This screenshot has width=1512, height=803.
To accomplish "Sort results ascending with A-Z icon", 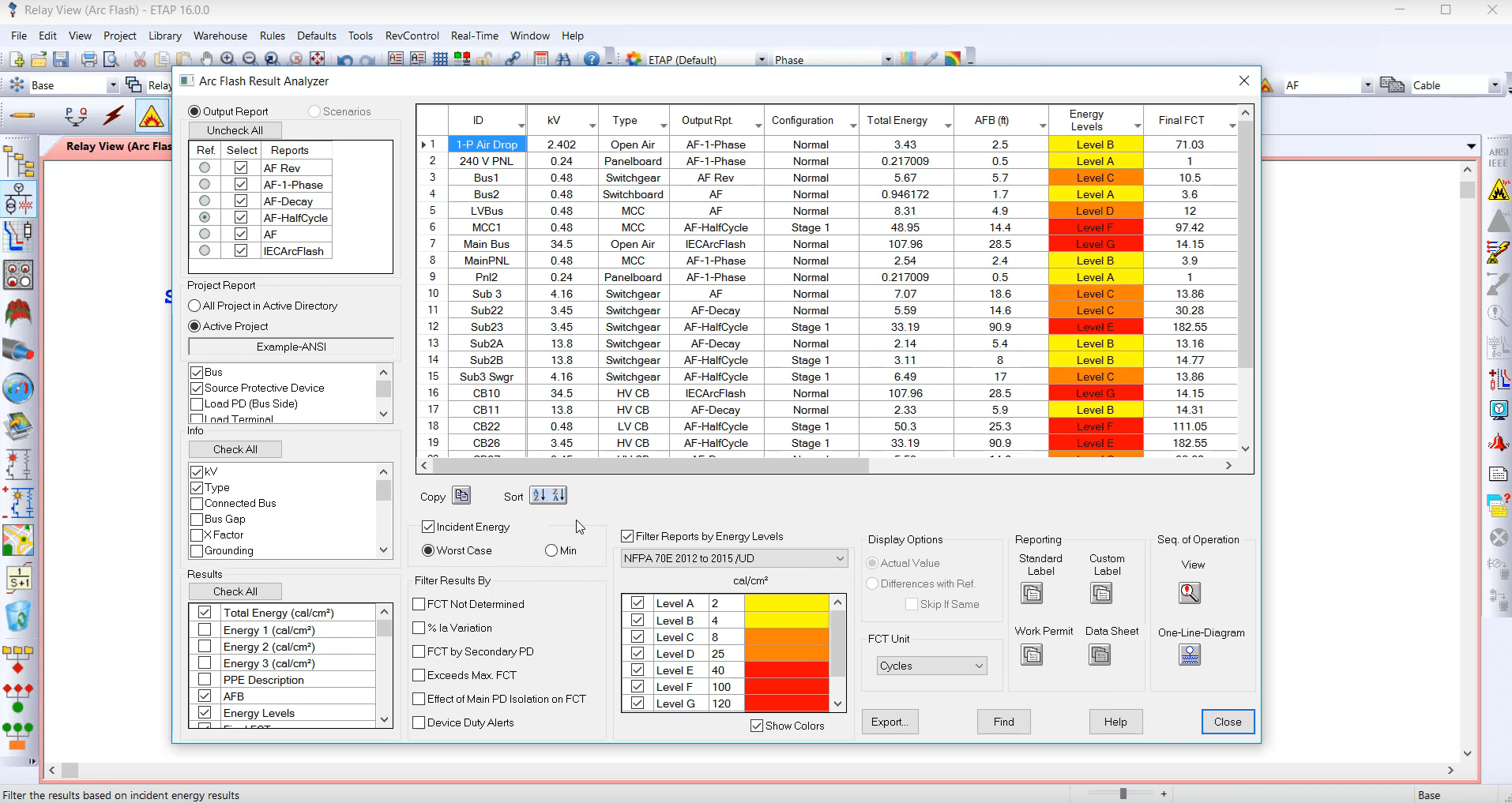I will (x=539, y=495).
